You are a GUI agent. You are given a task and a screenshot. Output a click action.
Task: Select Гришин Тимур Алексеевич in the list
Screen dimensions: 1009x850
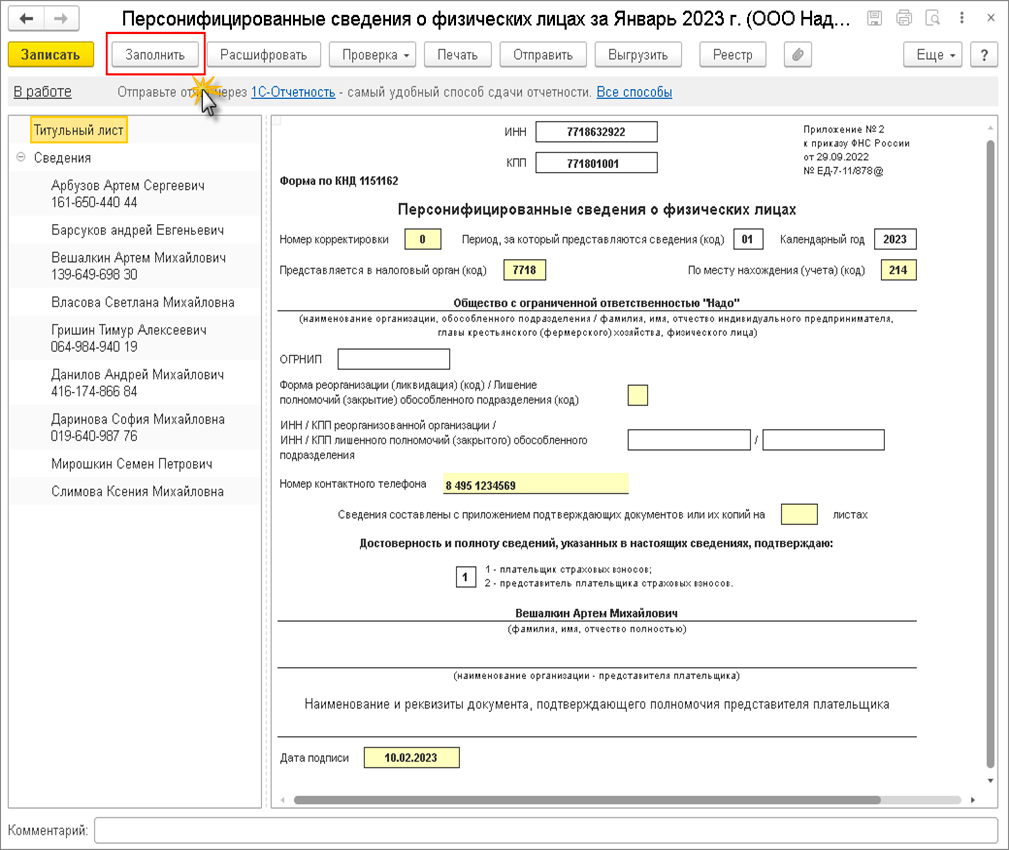[x=135, y=338]
